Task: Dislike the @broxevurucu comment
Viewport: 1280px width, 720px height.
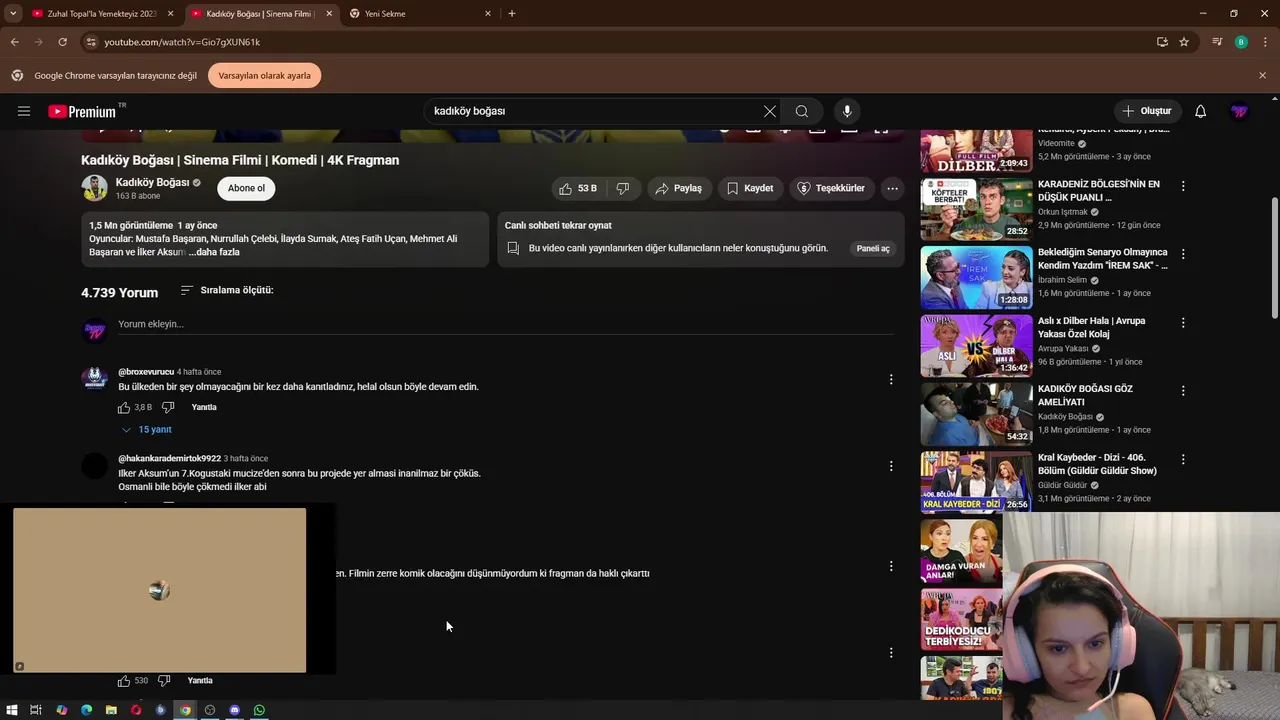Action: click(x=168, y=407)
